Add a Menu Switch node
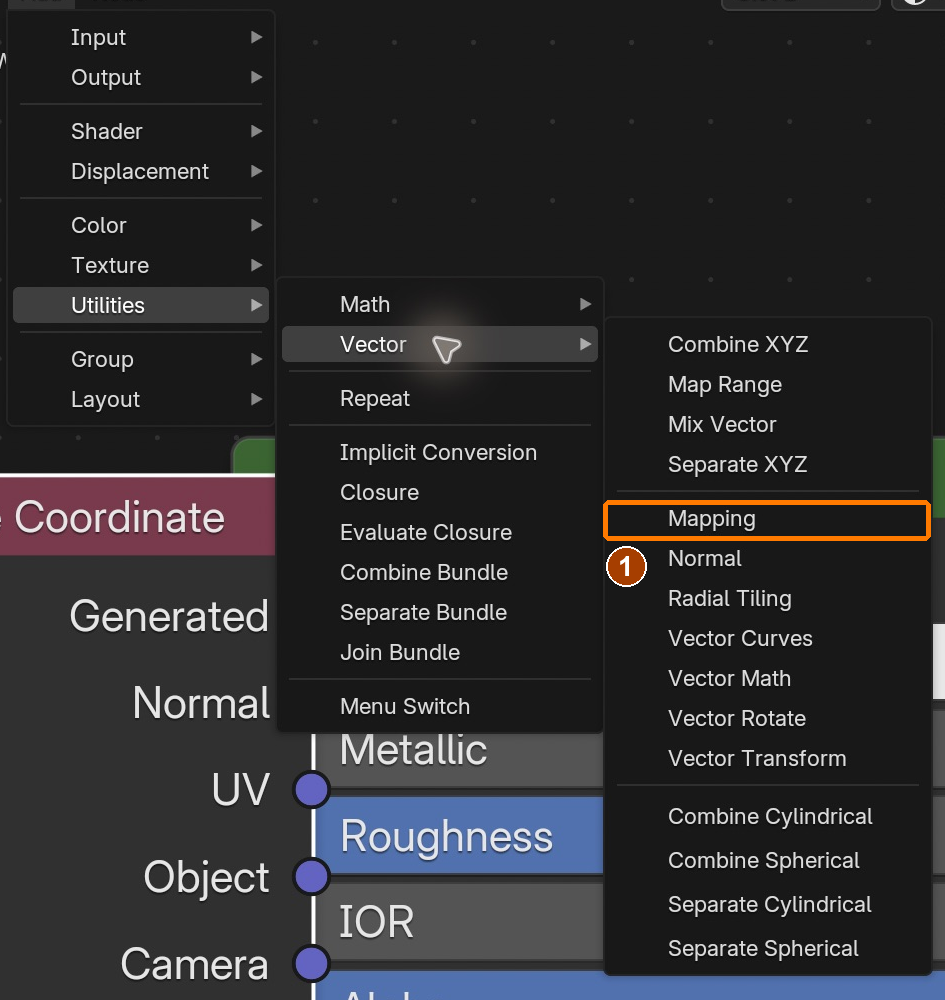This screenshot has height=1000, width=945. [x=440, y=707]
